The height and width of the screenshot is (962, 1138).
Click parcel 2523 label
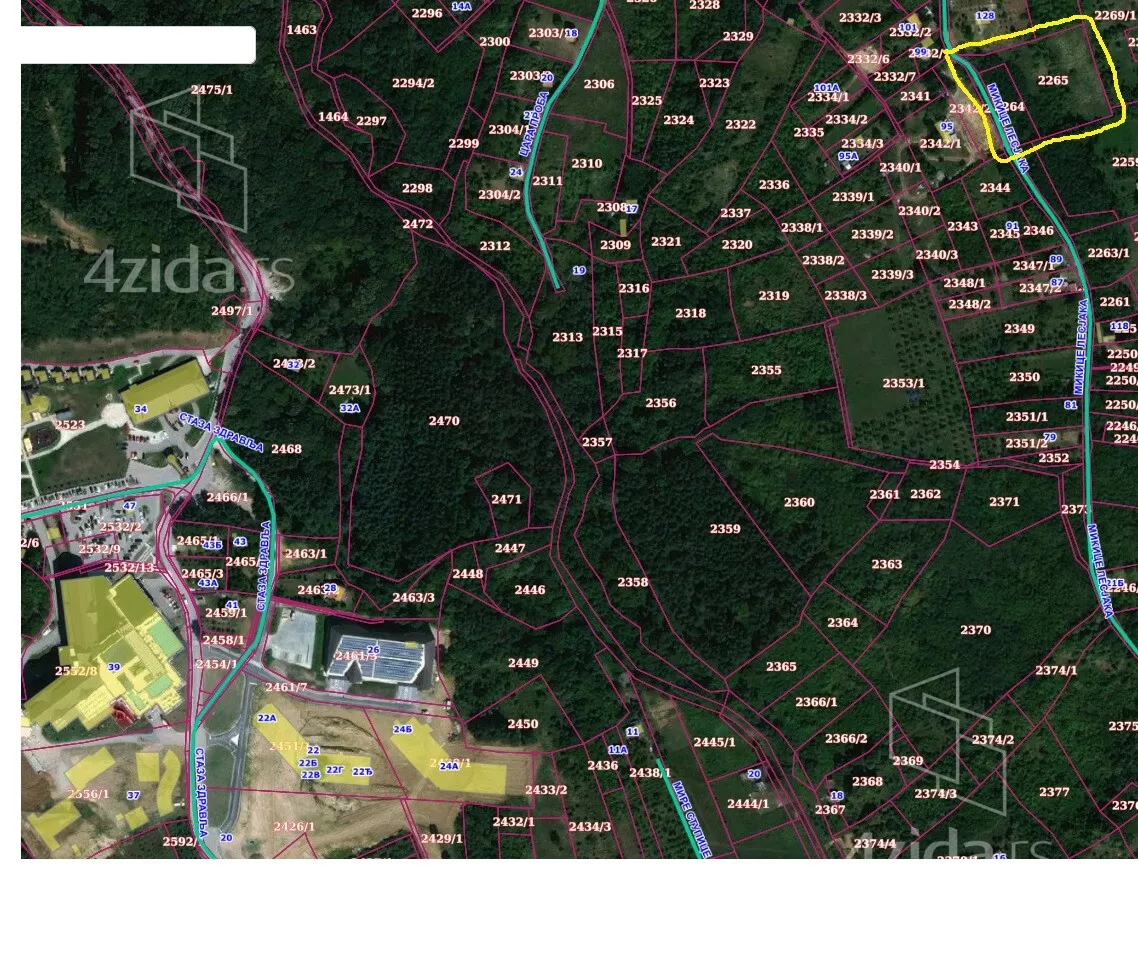pos(70,425)
